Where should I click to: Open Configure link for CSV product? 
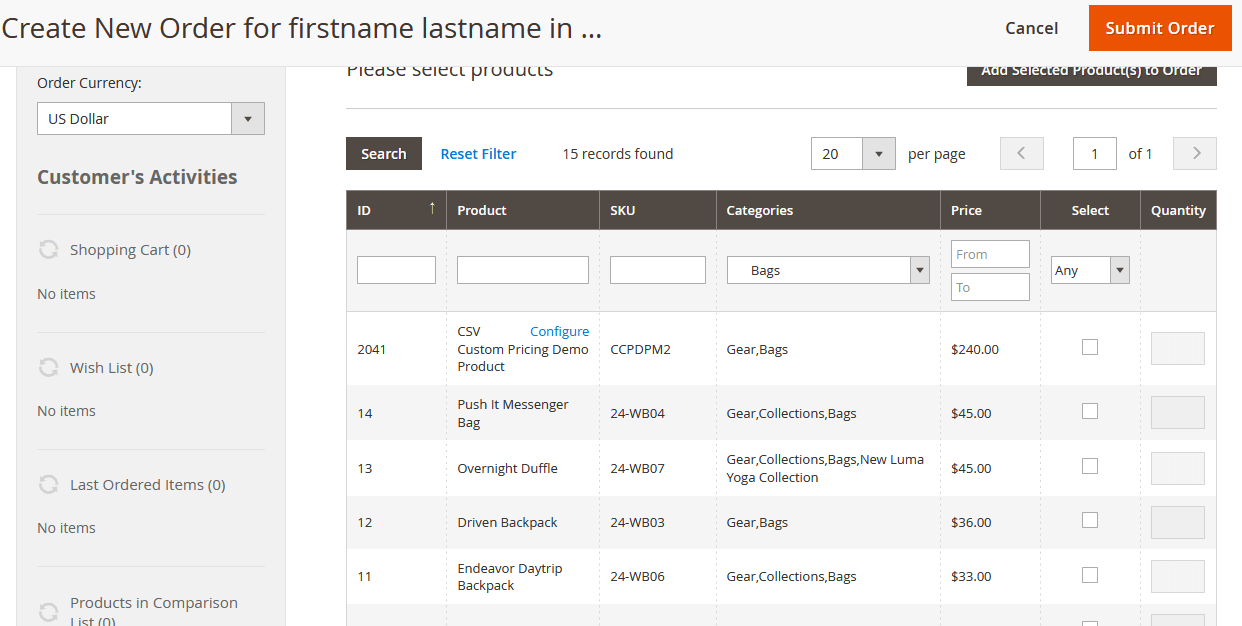point(559,332)
